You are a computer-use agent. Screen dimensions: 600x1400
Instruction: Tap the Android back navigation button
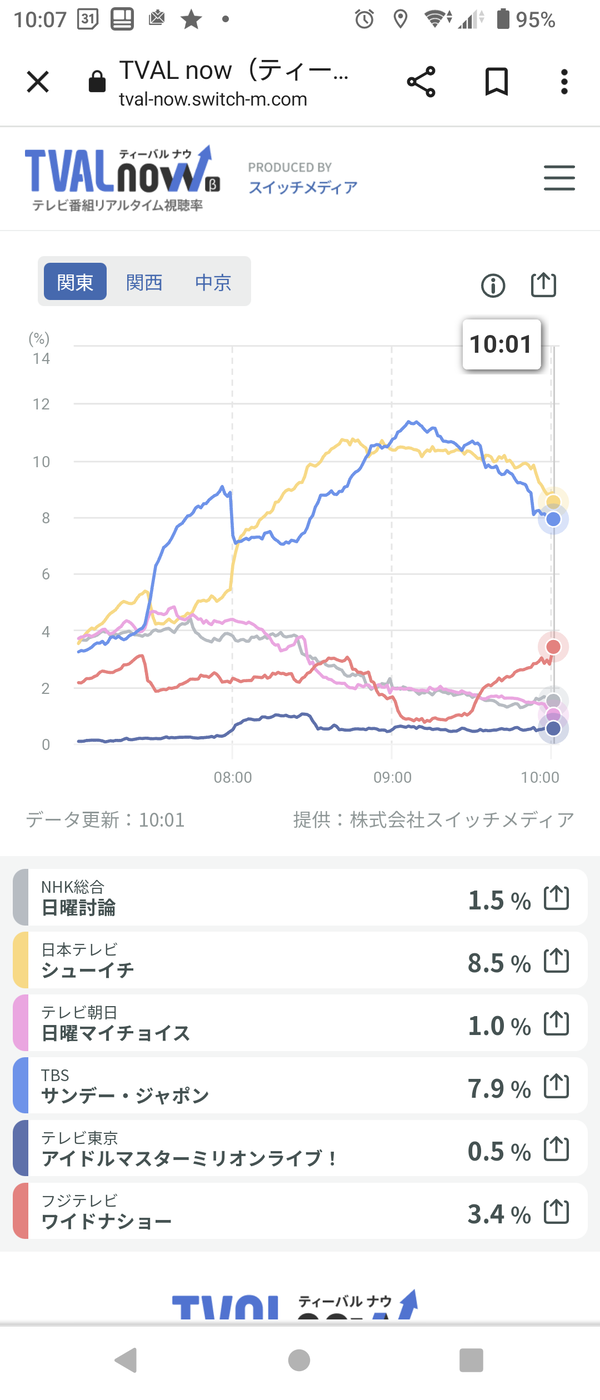(126, 1360)
